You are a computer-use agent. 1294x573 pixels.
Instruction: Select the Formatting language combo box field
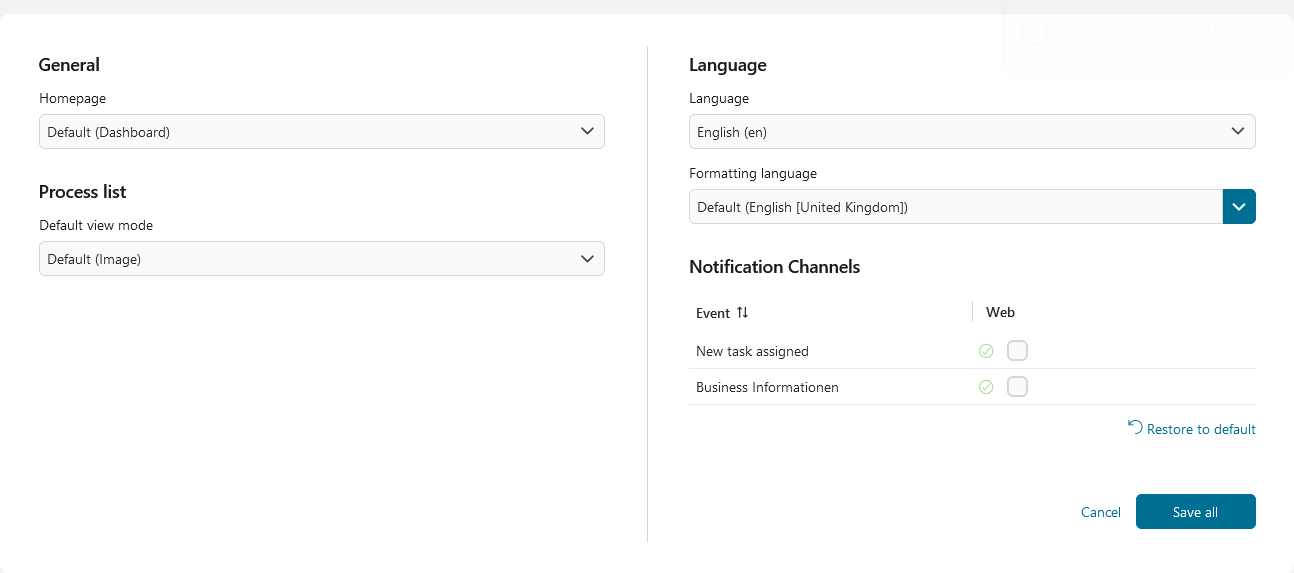click(956, 207)
